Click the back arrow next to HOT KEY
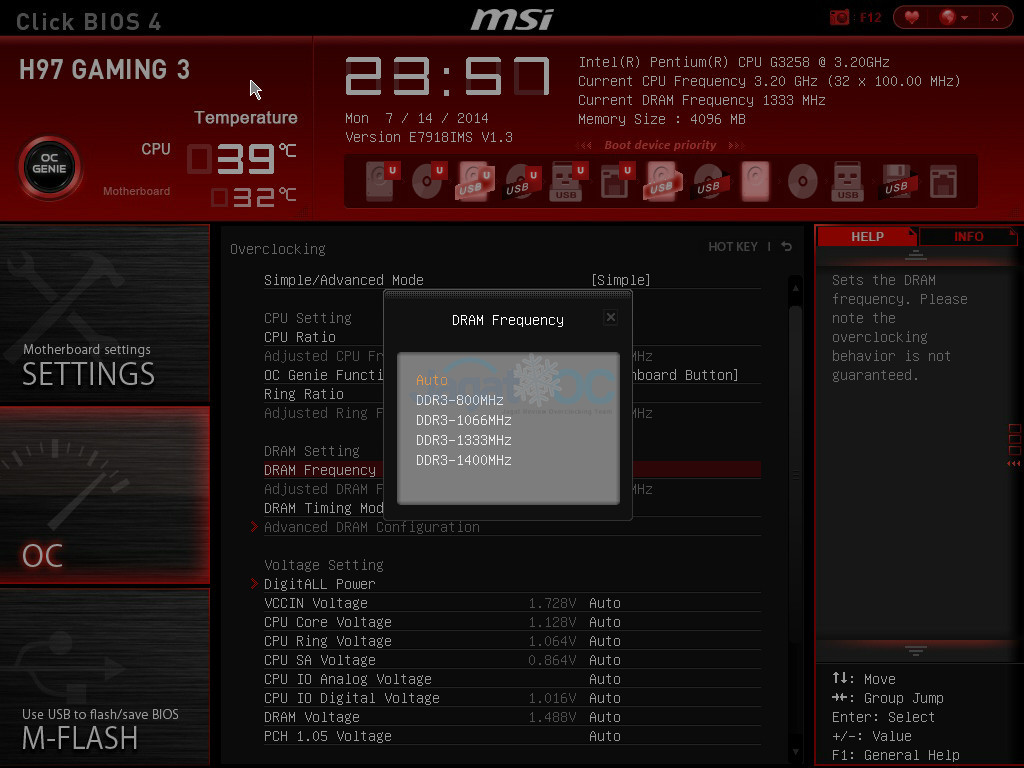 [787, 247]
